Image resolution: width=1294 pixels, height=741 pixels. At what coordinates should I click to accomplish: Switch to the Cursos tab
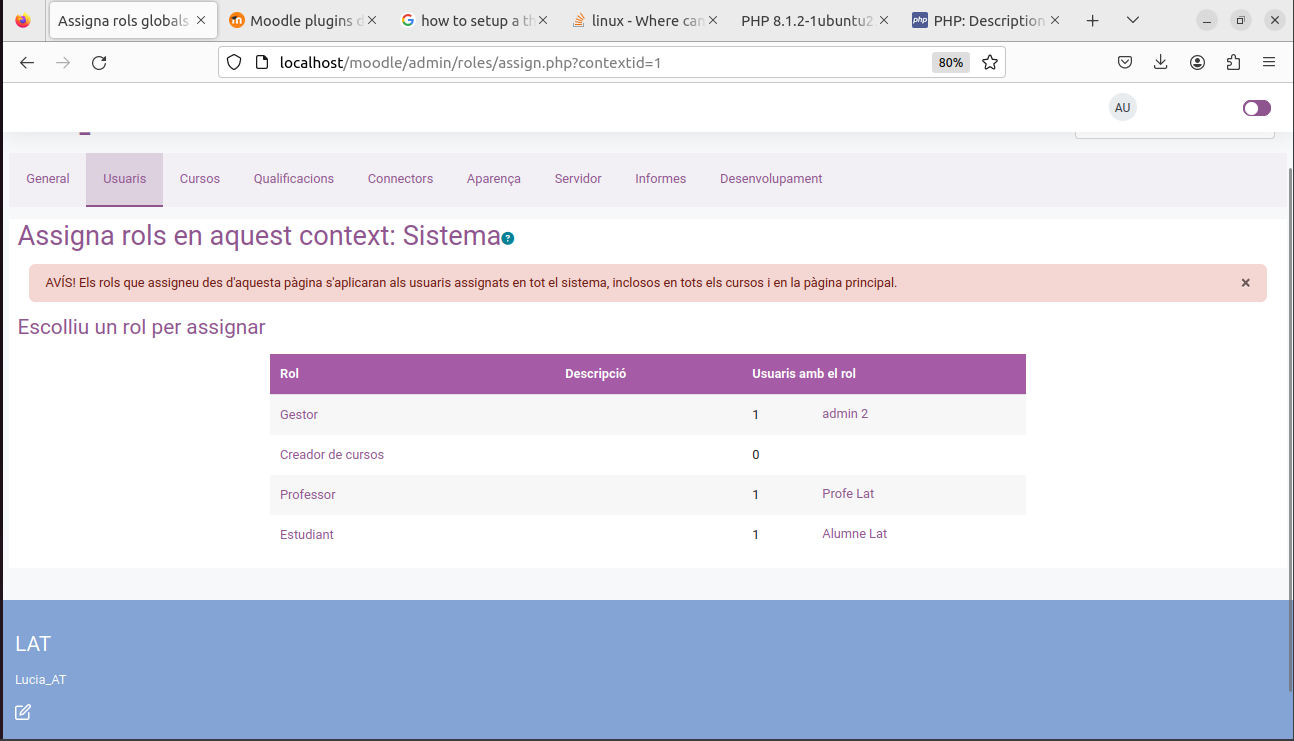click(x=199, y=178)
